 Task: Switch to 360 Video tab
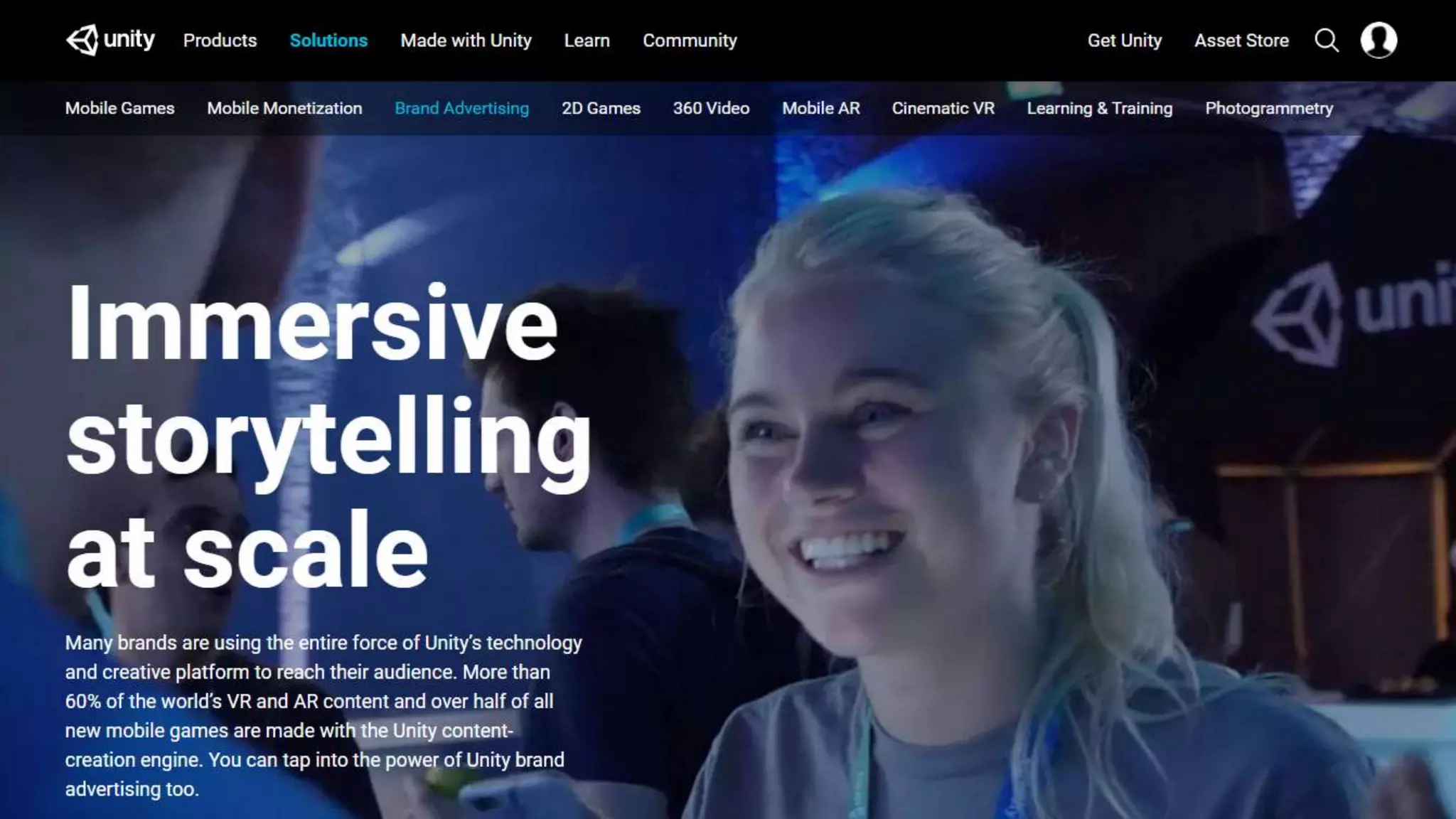pyautogui.click(x=711, y=108)
